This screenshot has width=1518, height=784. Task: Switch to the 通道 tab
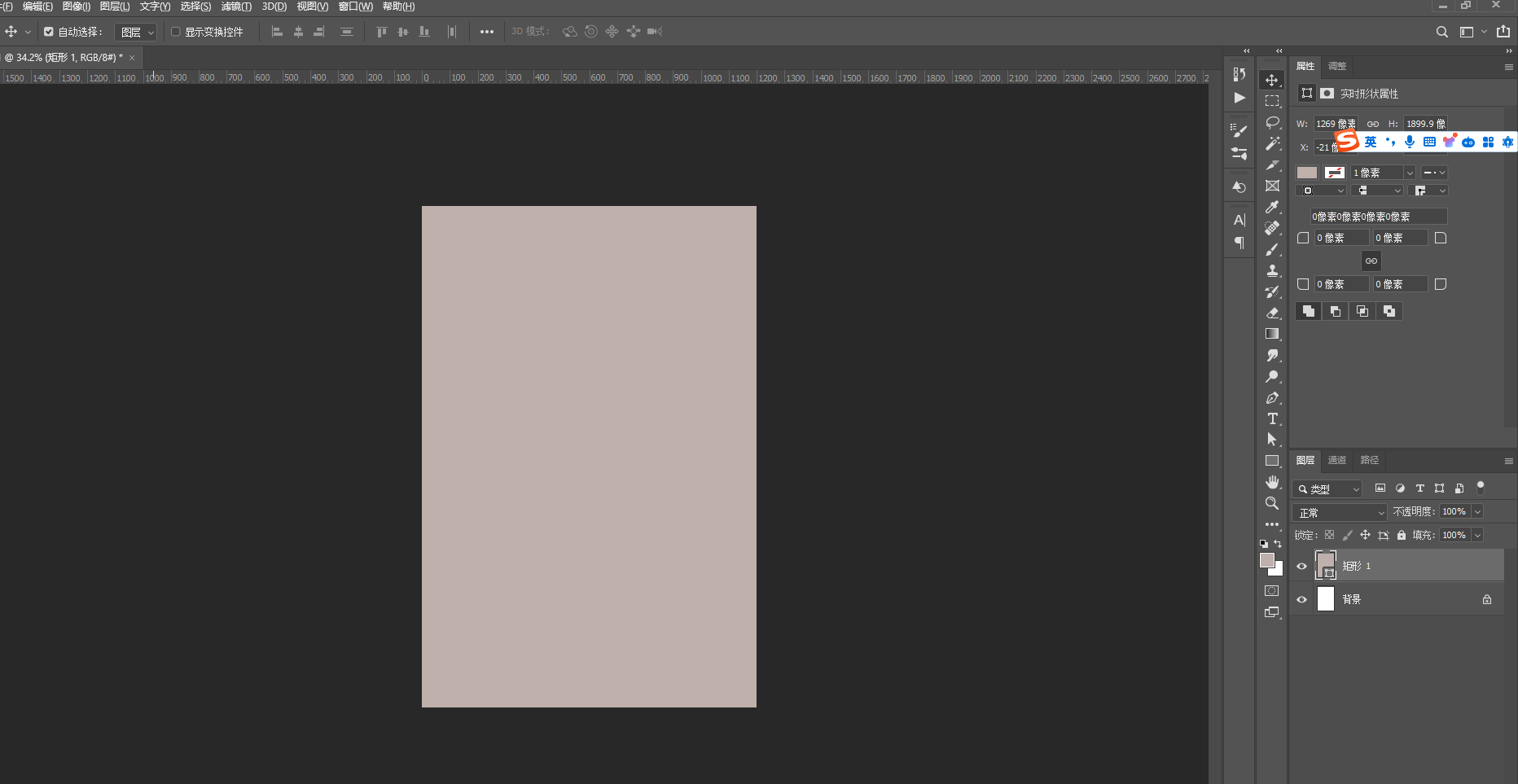point(1337,460)
